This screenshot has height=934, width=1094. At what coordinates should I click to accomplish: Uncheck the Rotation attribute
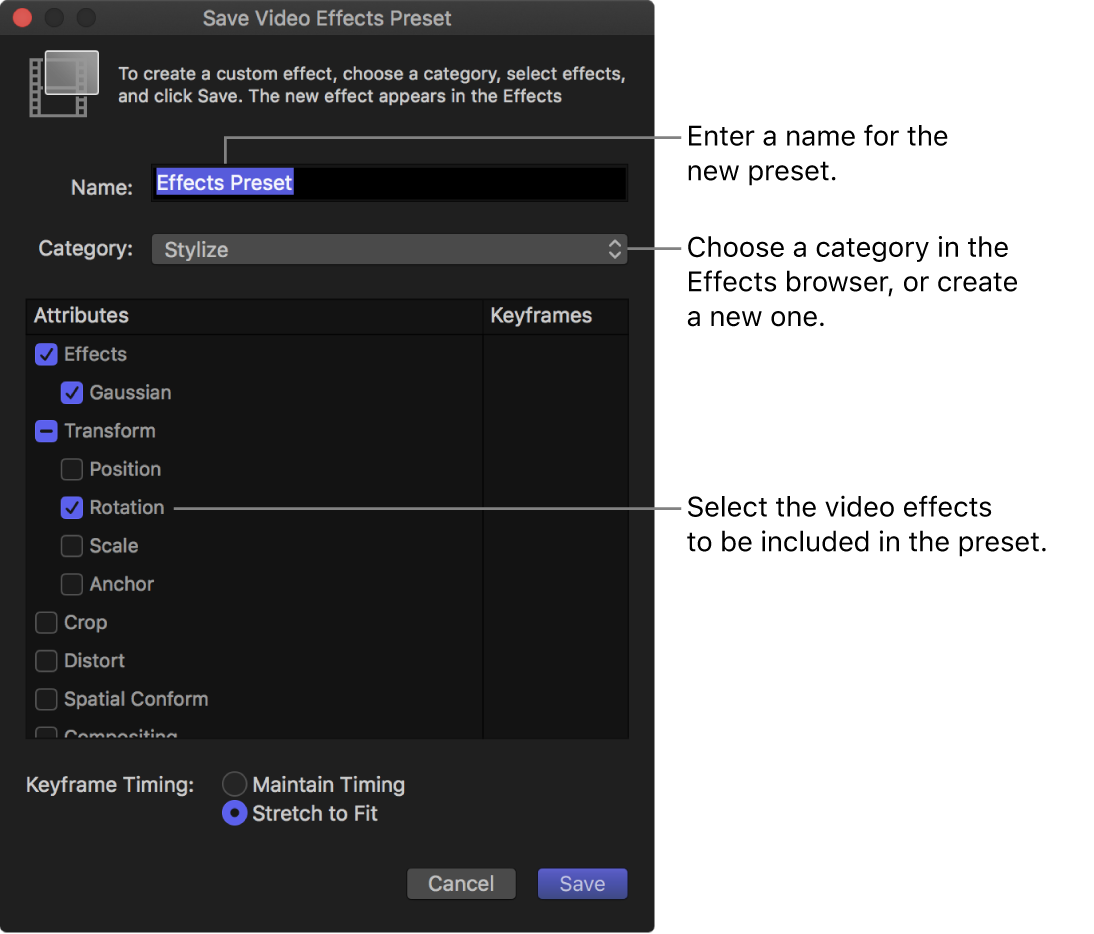[x=72, y=507]
